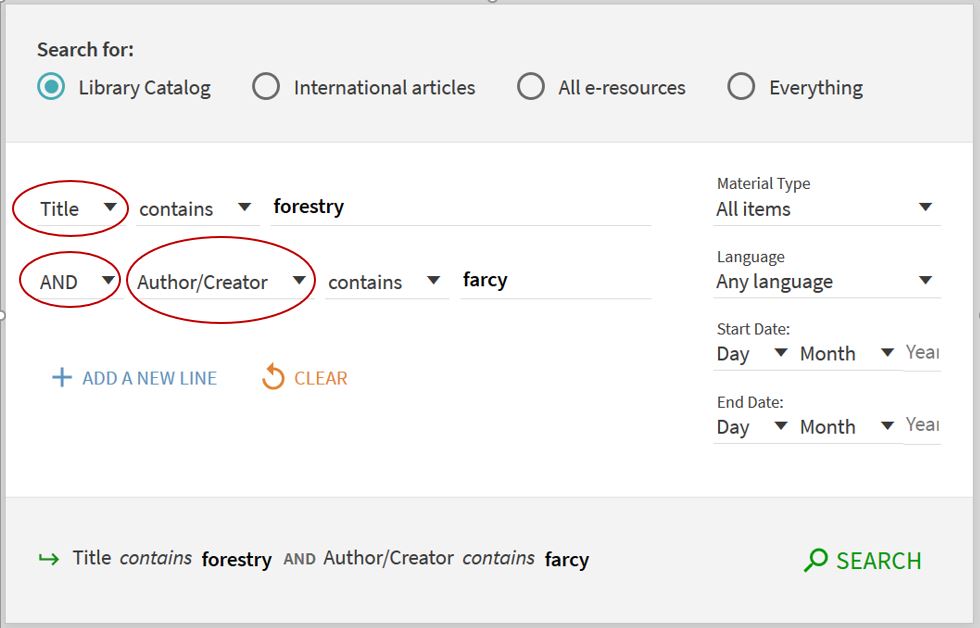Click the plus icon to add a line
The height and width of the screenshot is (628, 980).
(62, 378)
